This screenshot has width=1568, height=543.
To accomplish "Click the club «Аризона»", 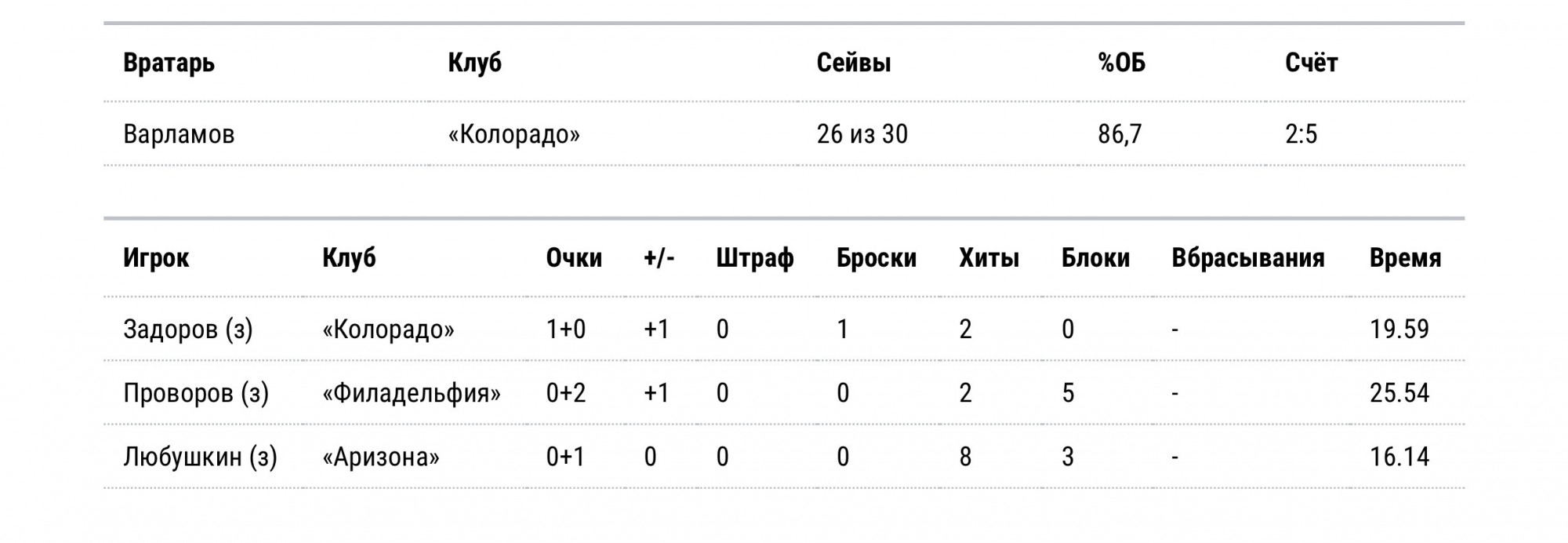I will (380, 457).
